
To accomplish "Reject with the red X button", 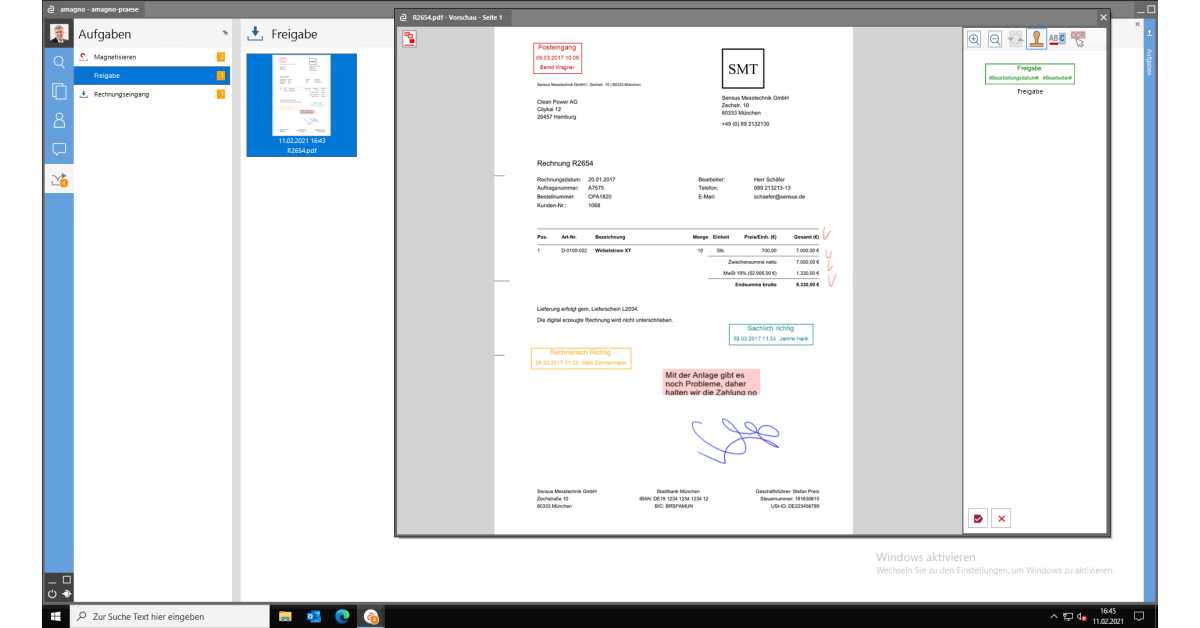I will click(1002, 518).
